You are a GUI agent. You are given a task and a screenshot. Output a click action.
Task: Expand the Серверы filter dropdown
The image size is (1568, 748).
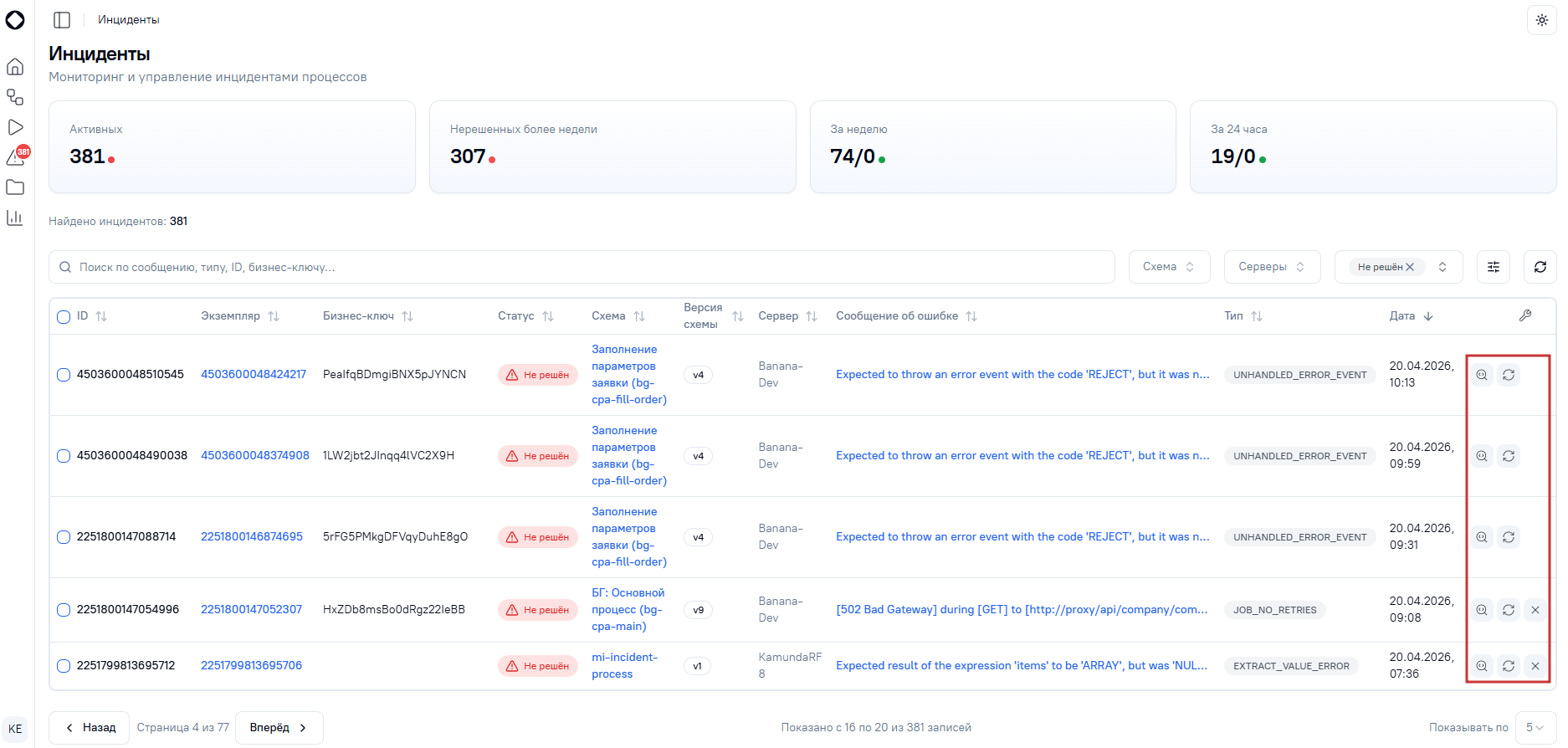click(x=1272, y=267)
